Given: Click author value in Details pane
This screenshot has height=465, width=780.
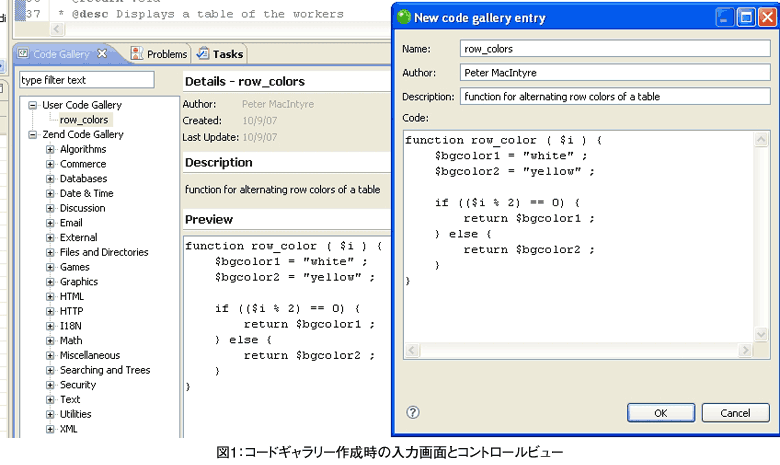Looking at the screenshot, I should (278, 104).
